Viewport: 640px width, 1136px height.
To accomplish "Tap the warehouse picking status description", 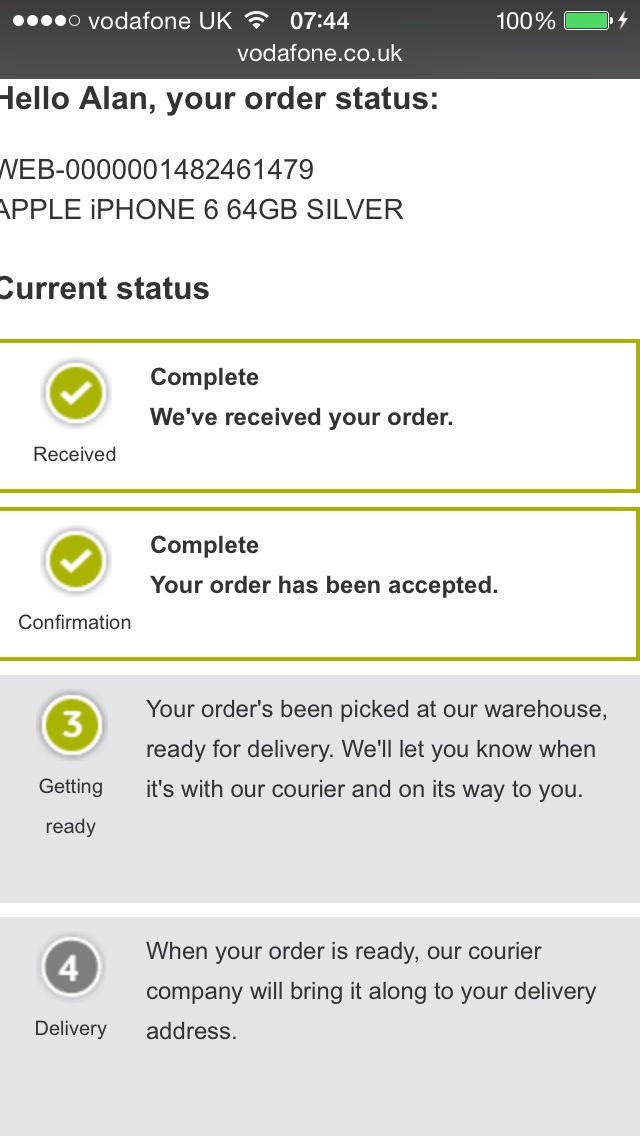I will [x=376, y=749].
